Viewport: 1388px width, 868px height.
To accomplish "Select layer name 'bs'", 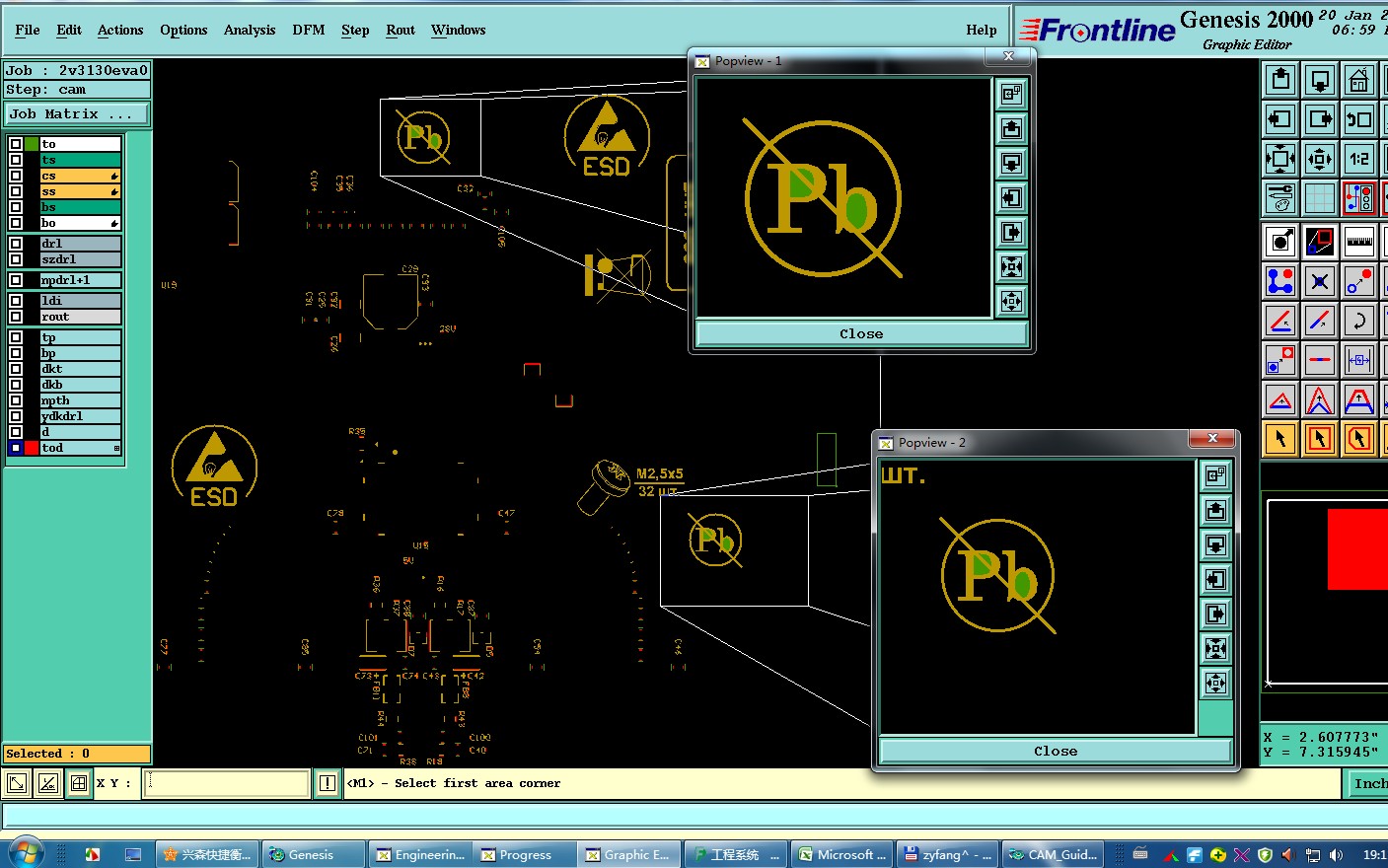I will coord(81,207).
